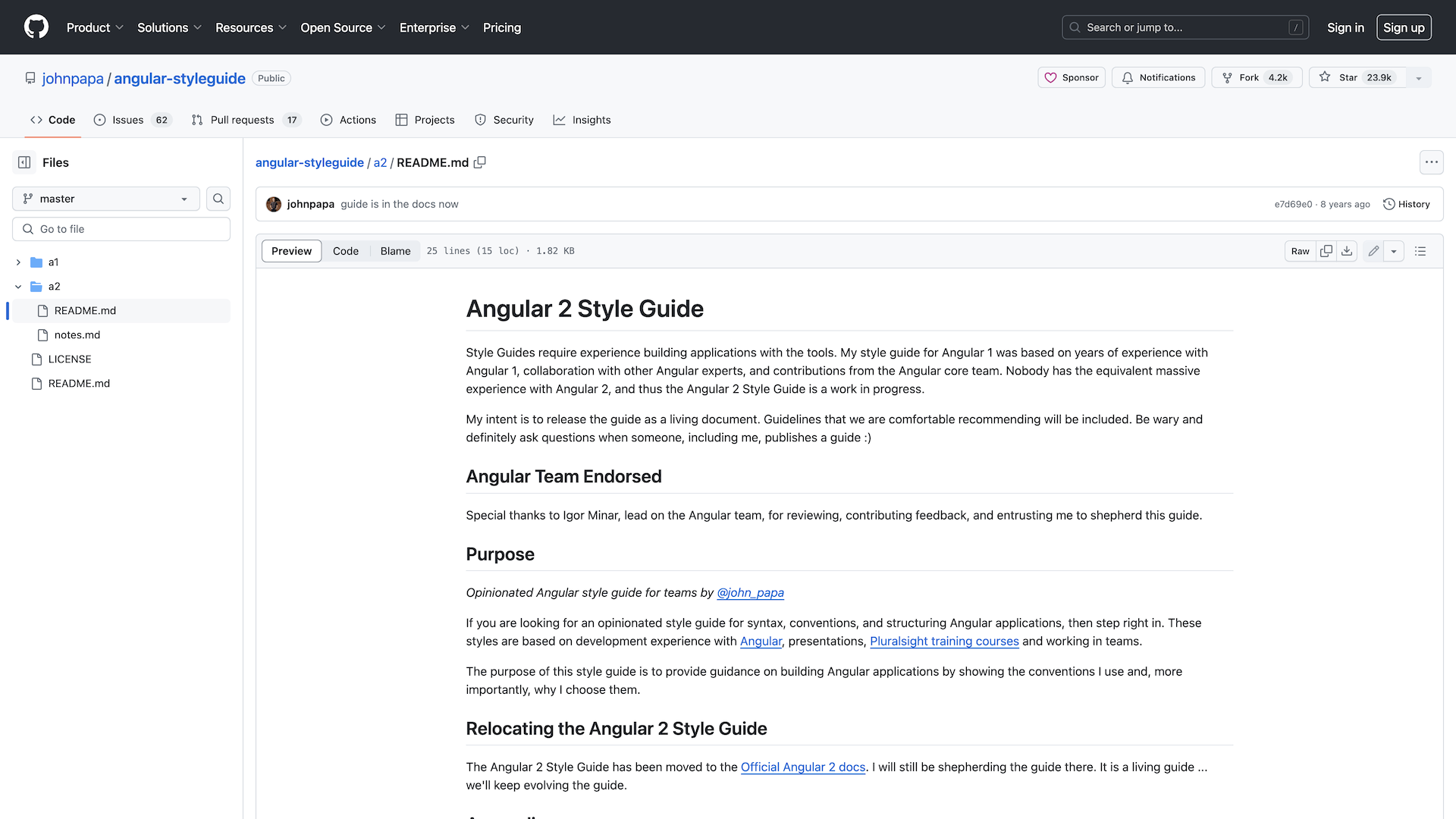Open the Actions tab
This screenshot has width=1456, height=819.
pyautogui.click(x=348, y=120)
